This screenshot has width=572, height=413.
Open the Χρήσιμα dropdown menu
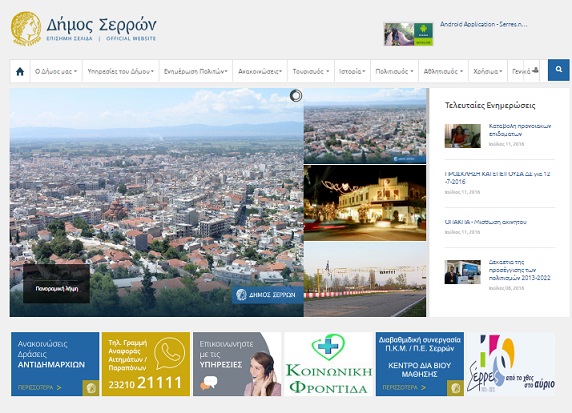pos(488,72)
